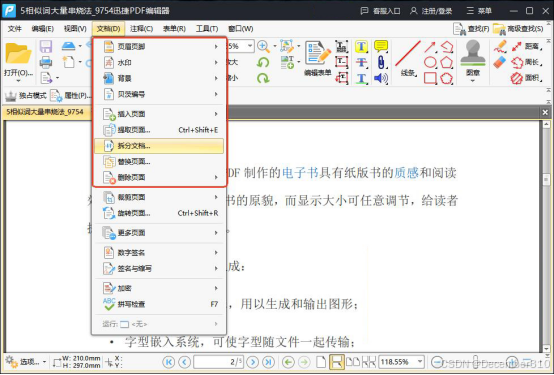The image size is (554, 375).
Task: Expand the 数字签名 digital signature submenu
Action: (159, 253)
